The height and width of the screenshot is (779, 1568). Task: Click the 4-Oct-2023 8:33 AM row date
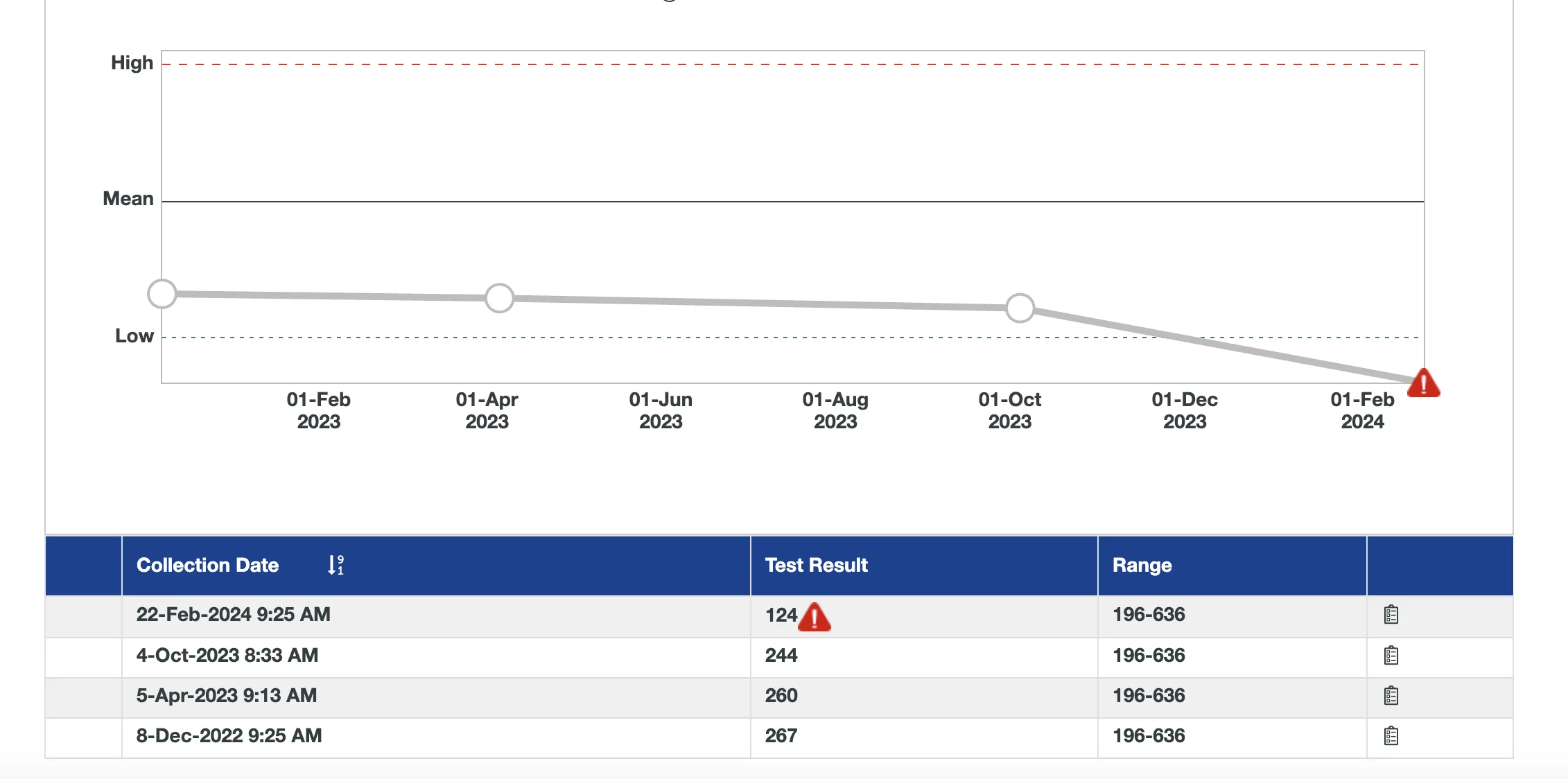227,656
